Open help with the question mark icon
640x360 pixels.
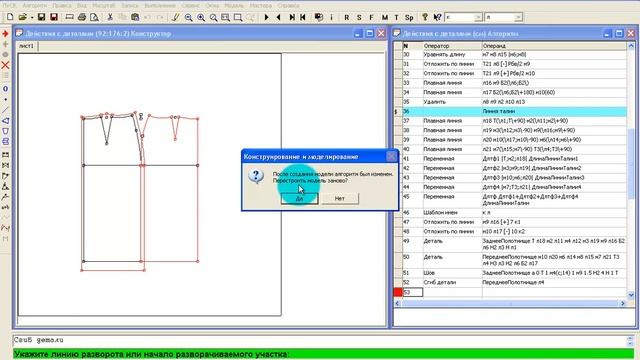click(x=425, y=17)
